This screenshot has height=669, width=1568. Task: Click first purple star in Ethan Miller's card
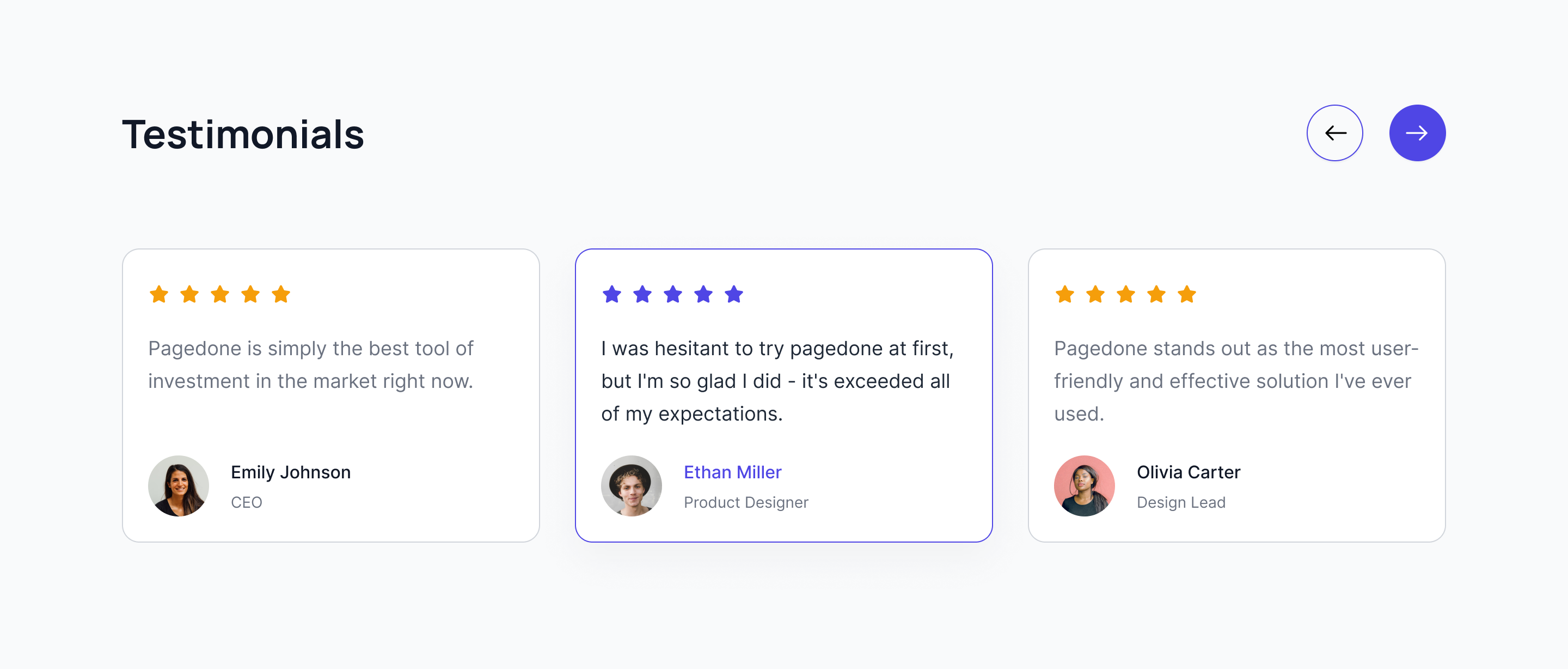point(612,294)
